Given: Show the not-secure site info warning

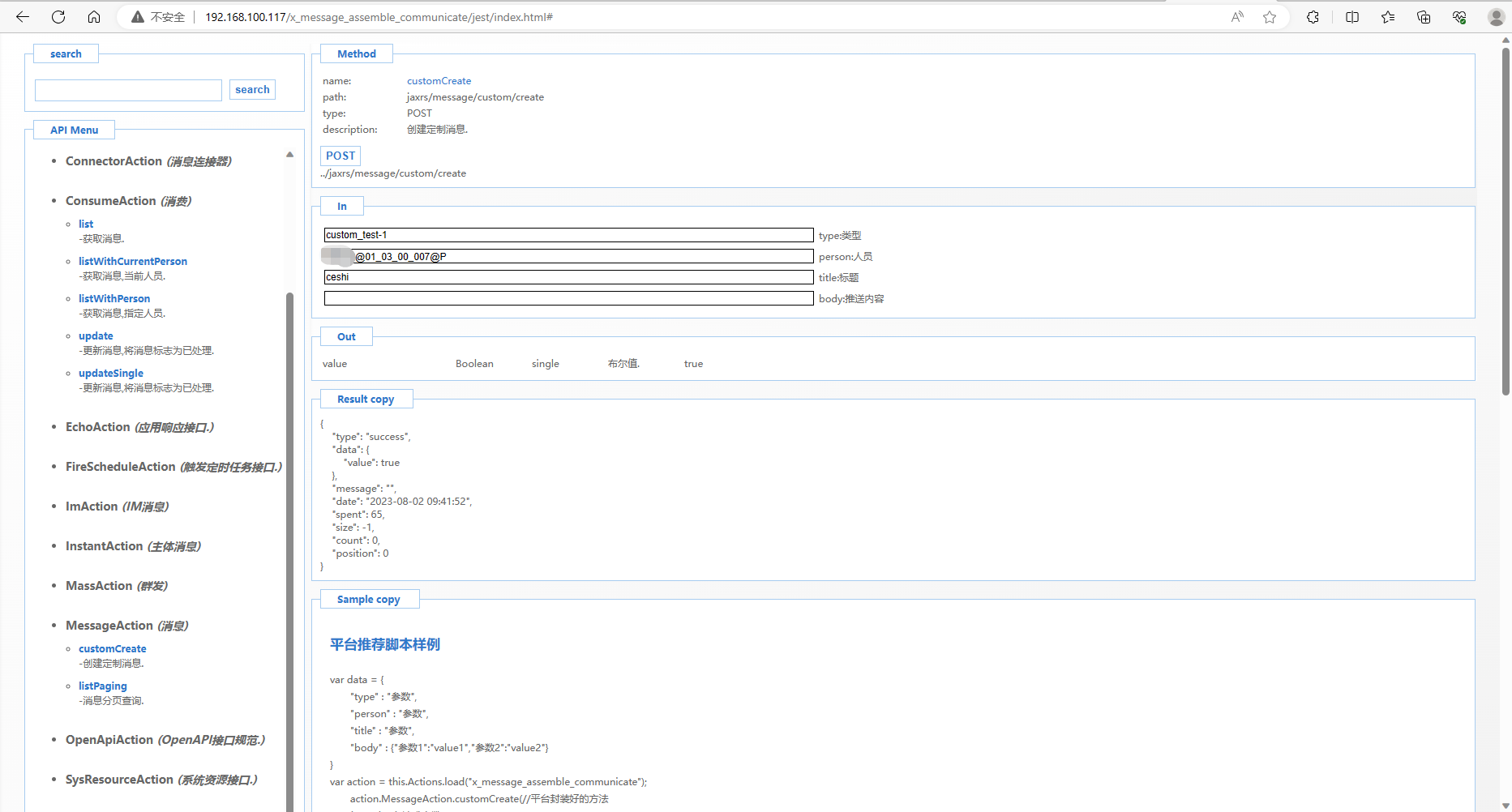Looking at the screenshot, I should 159,17.
